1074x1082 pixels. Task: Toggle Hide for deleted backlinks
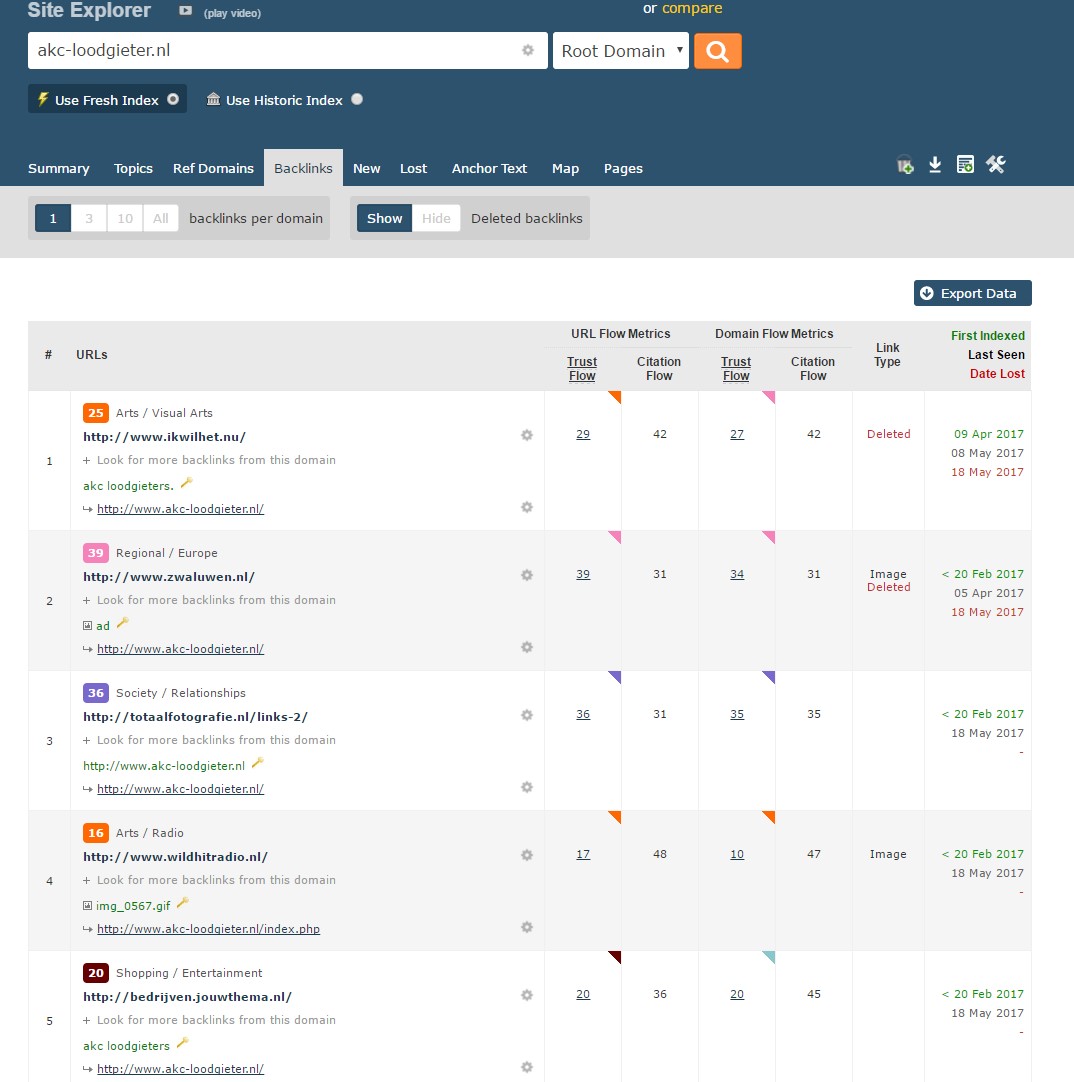[x=436, y=218]
